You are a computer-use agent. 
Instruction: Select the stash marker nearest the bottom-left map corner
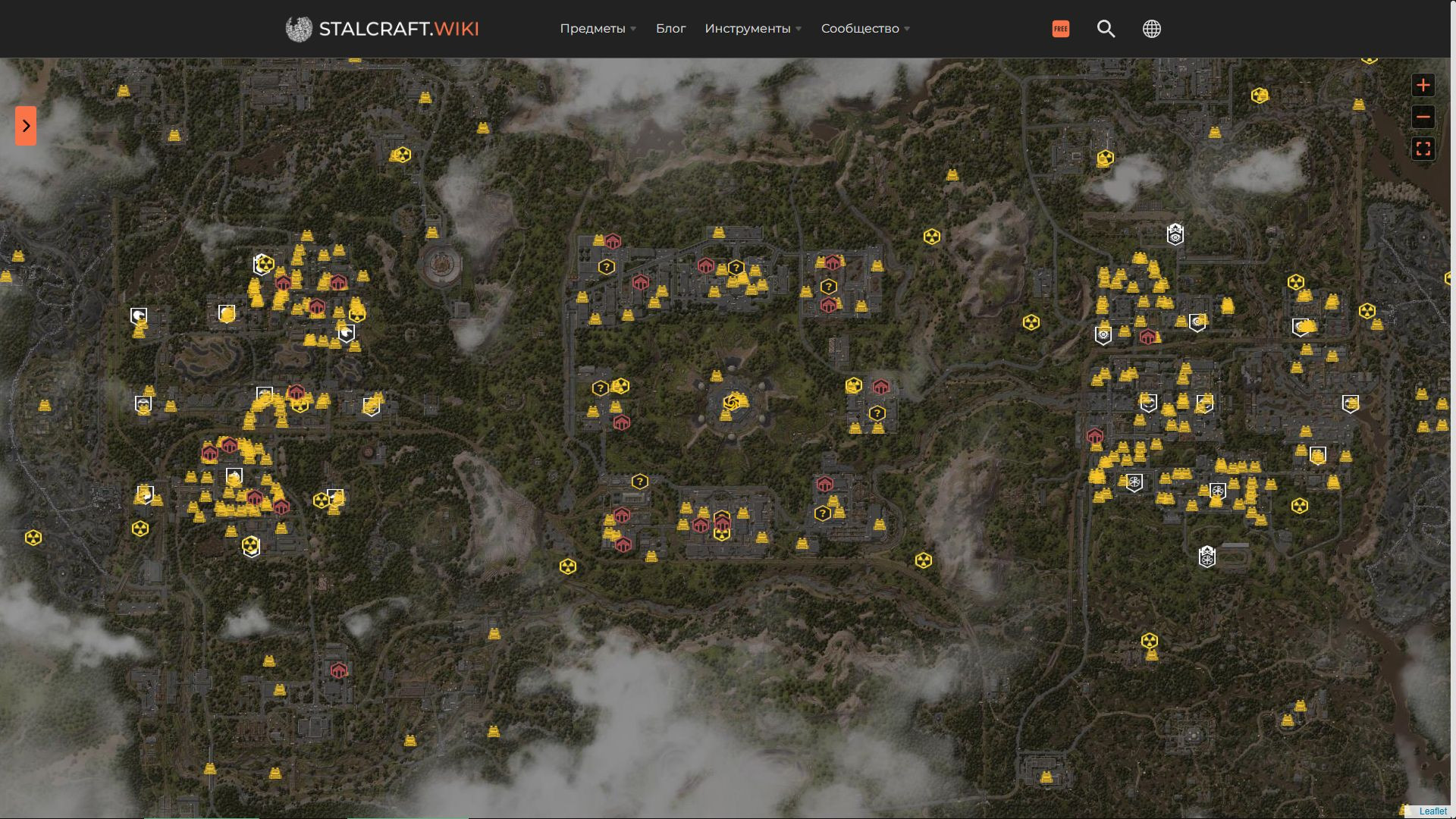click(x=210, y=769)
